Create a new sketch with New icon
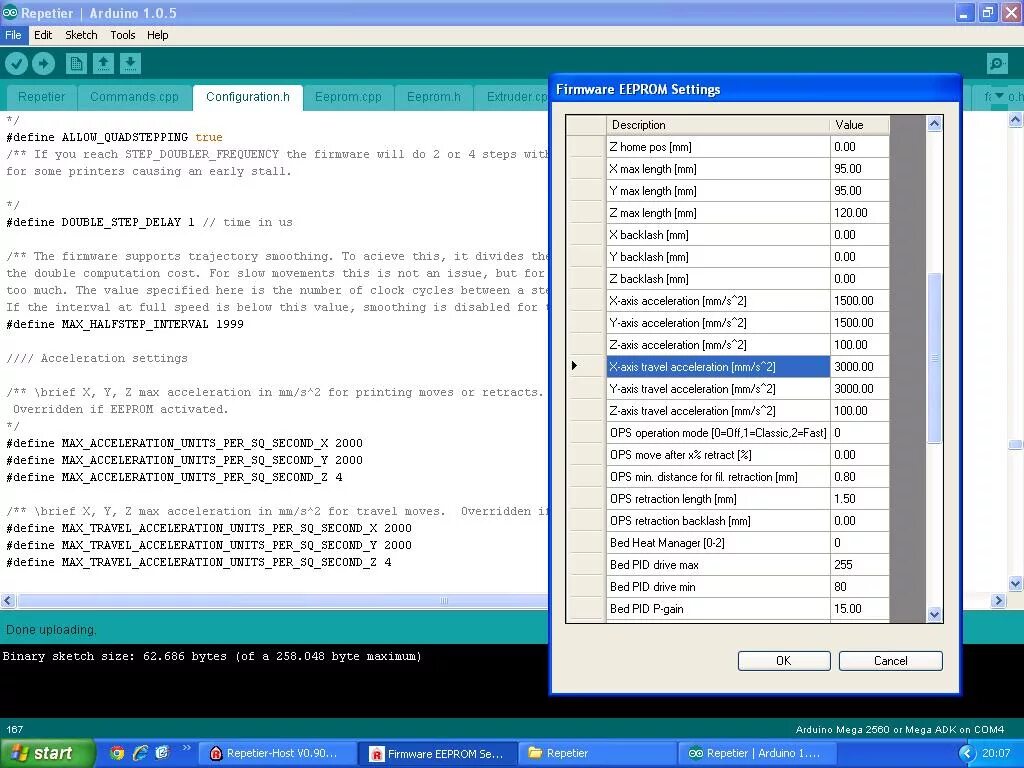 [76, 63]
